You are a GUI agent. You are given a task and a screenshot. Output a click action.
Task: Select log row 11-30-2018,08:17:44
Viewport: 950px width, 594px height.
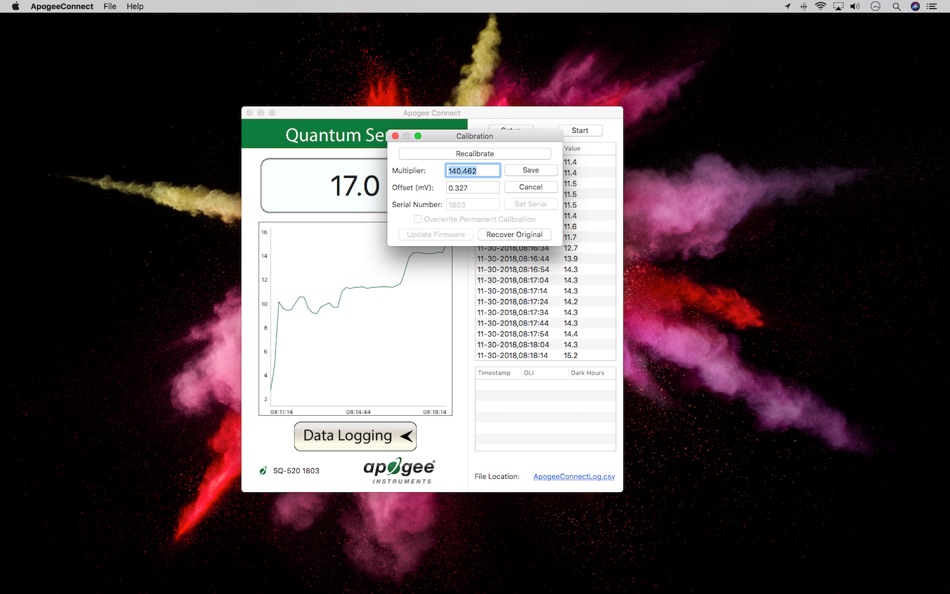click(x=545, y=323)
